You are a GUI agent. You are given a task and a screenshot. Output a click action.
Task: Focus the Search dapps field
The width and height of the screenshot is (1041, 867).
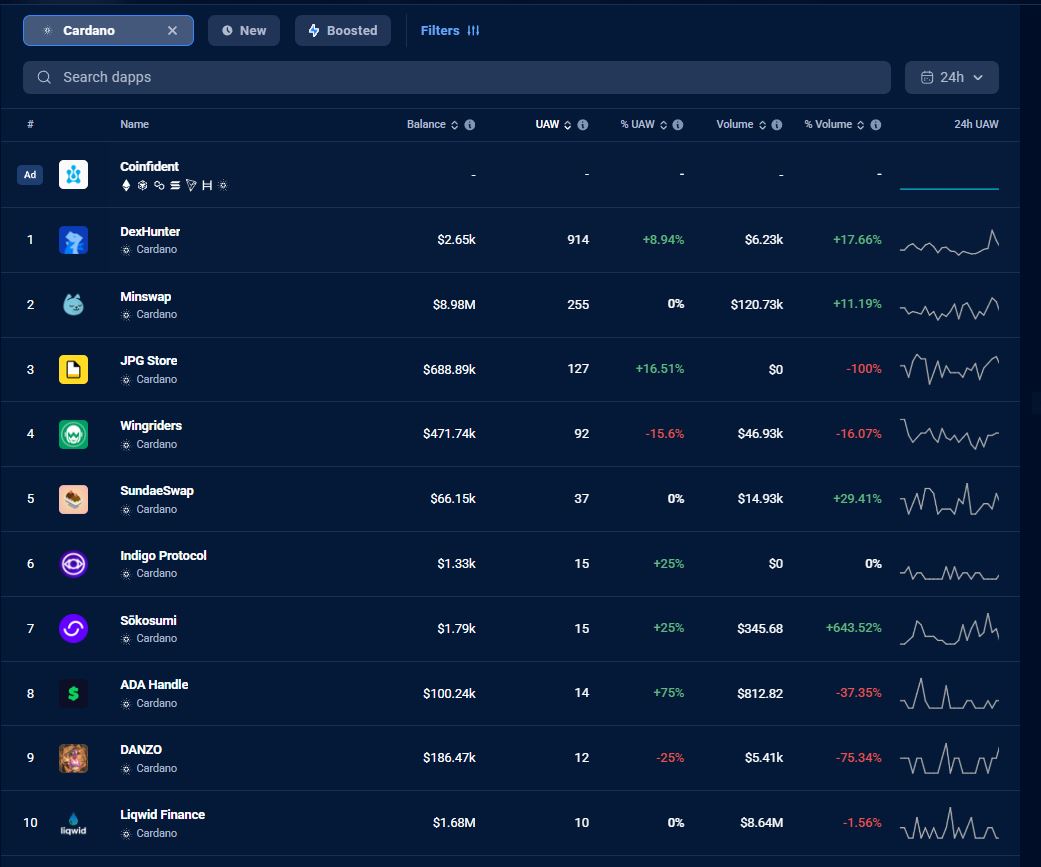click(x=457, y=78)
